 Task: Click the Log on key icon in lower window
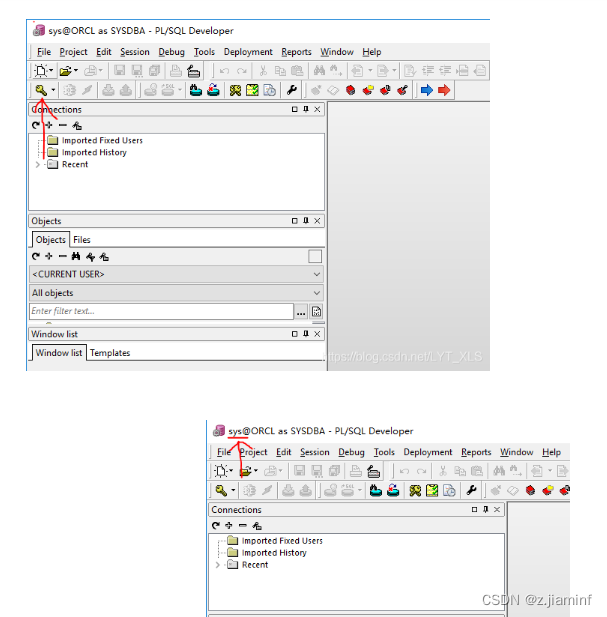click(x=221, y=490)
